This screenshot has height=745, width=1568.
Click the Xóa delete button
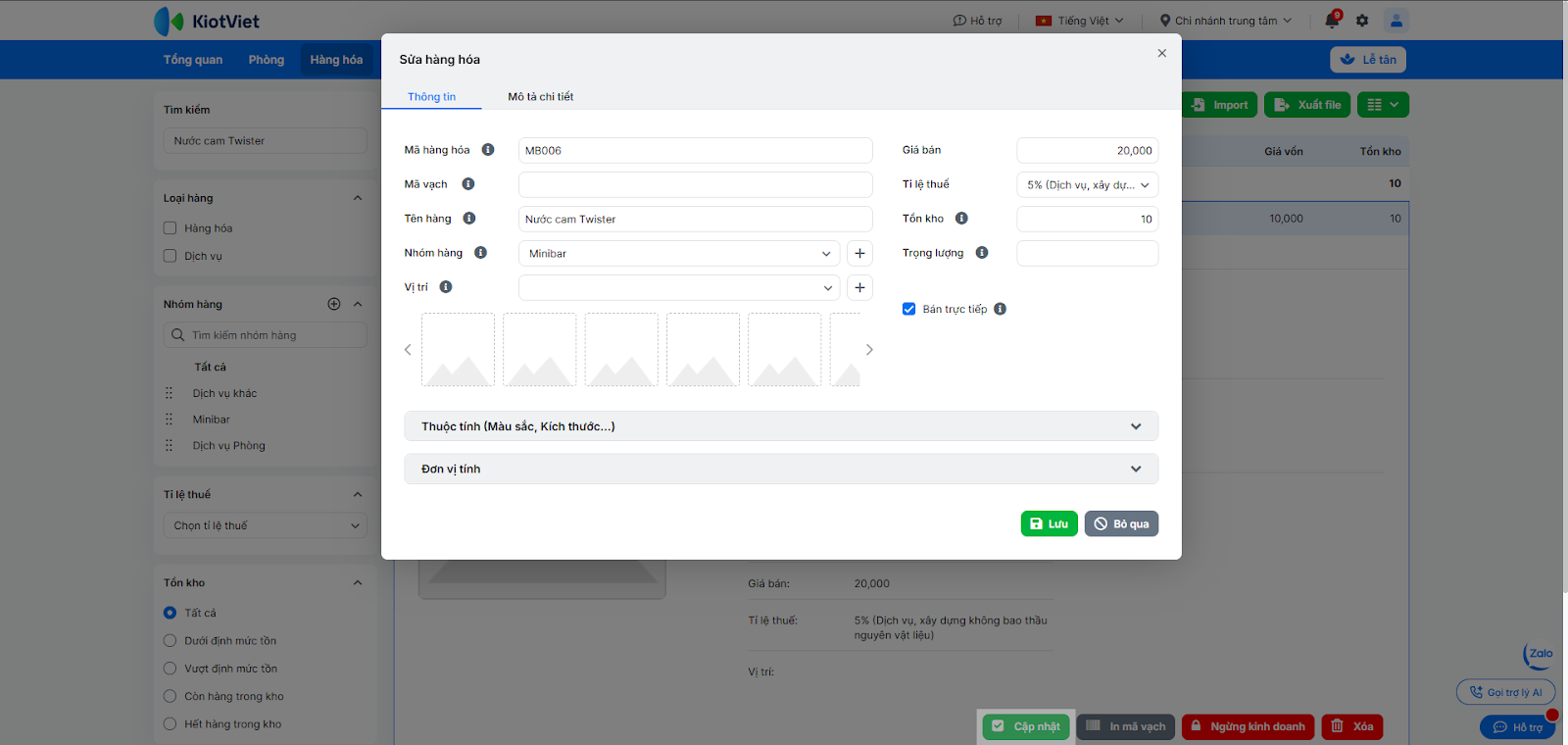pyautogui.click(x=1352, y=726)
